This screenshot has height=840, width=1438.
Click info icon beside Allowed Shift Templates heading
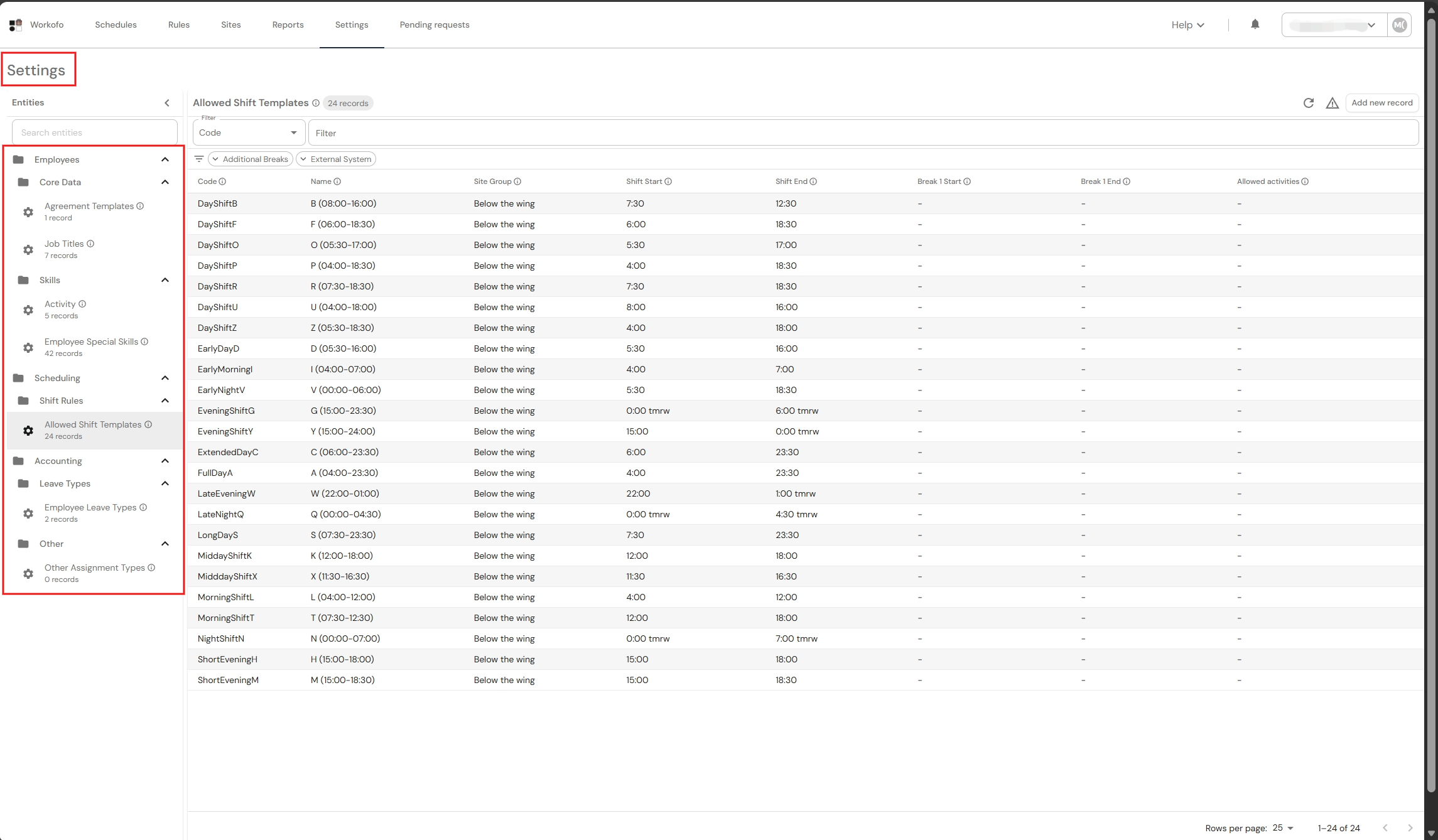pyautogui.click(x=316, y=103)
